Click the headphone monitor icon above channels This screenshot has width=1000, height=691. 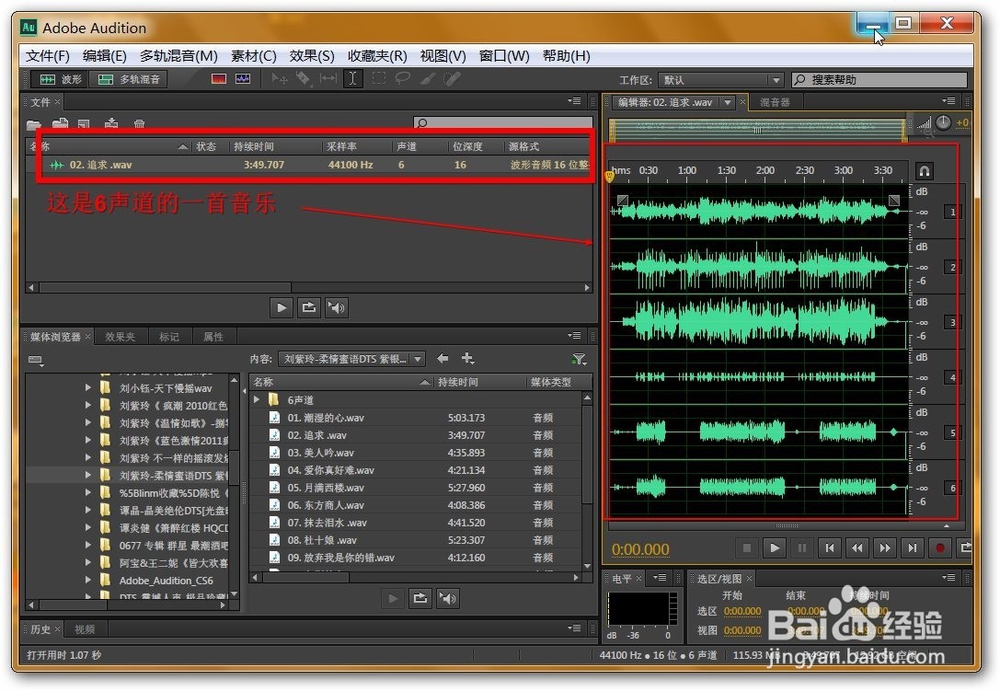(924, 171)
